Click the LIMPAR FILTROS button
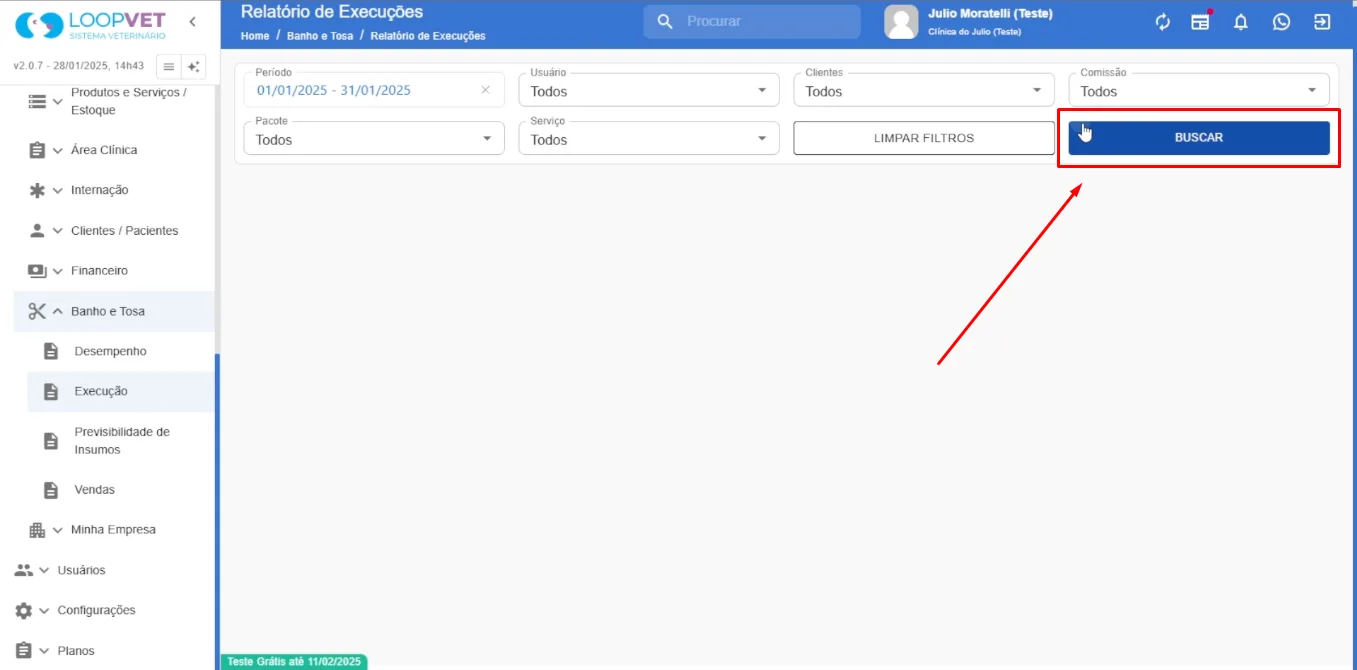Image resolution: width=1357 pixels, height=670 pixels. coord(924,138)
